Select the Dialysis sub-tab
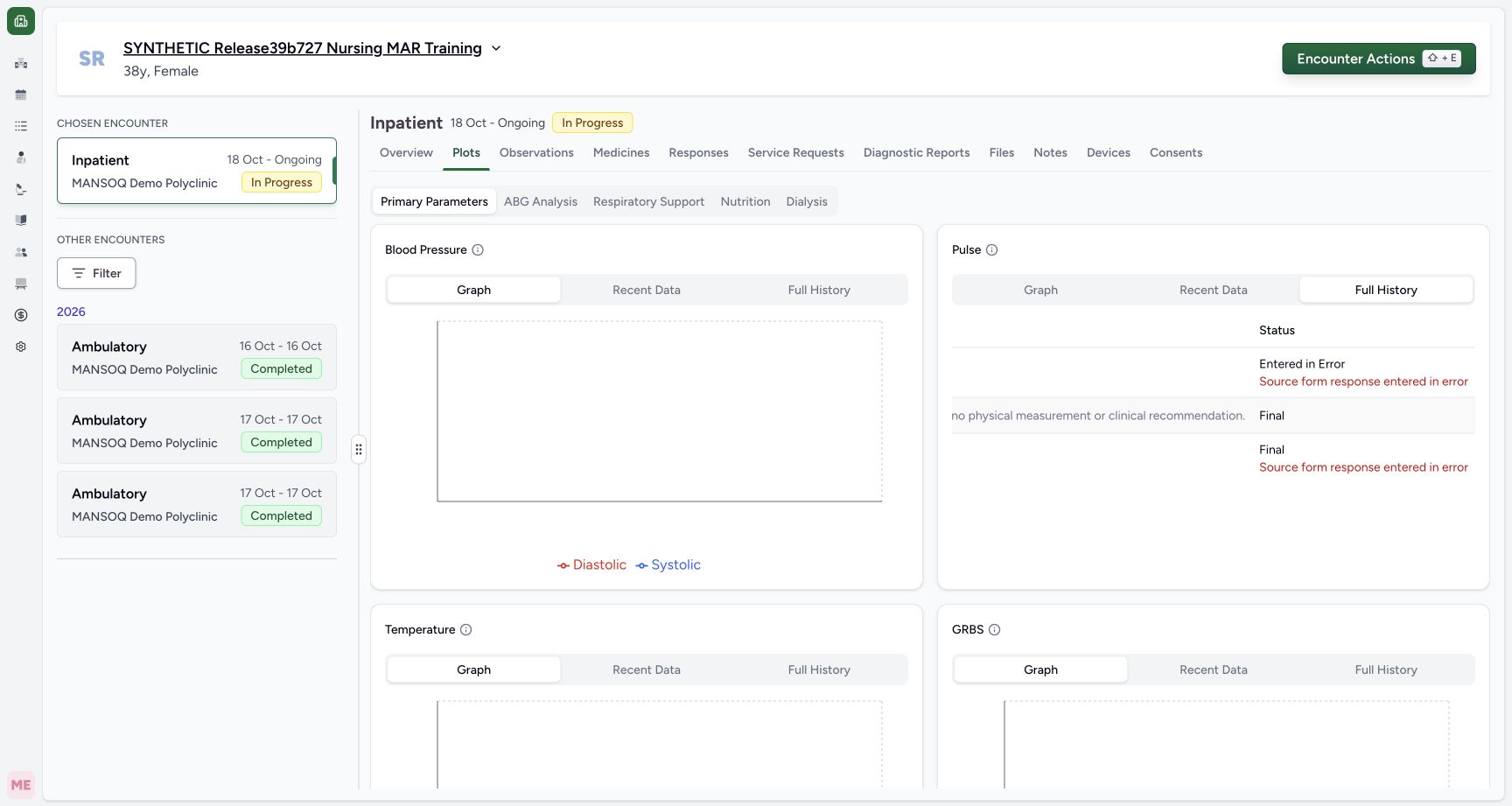Image resolution: width=1512 pixels, height=806 pixels. point(807,202)
